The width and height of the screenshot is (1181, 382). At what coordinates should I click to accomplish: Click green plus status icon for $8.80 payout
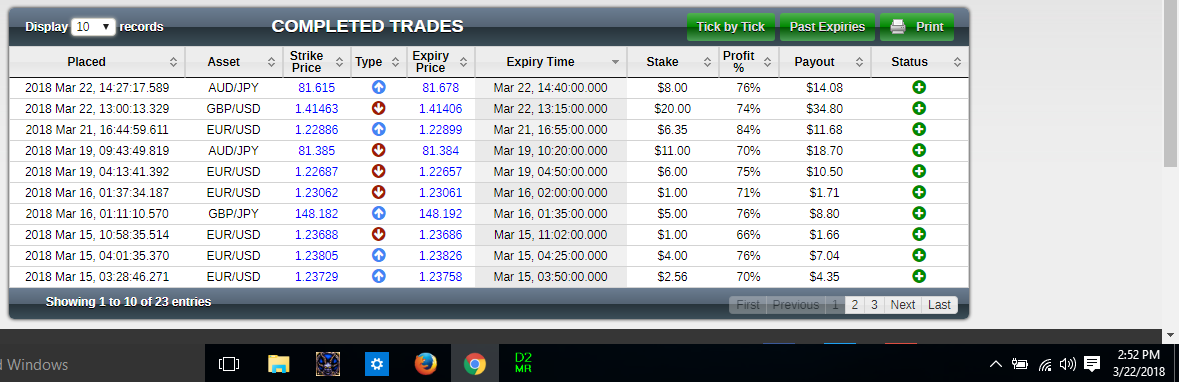(919, 213)
